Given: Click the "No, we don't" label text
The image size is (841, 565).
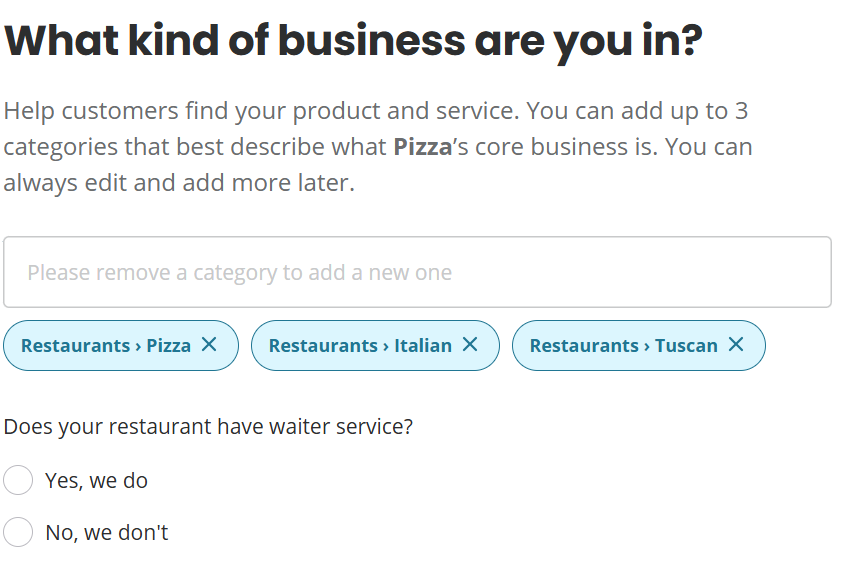Looking at the screenshot, I should pos(107,533).
